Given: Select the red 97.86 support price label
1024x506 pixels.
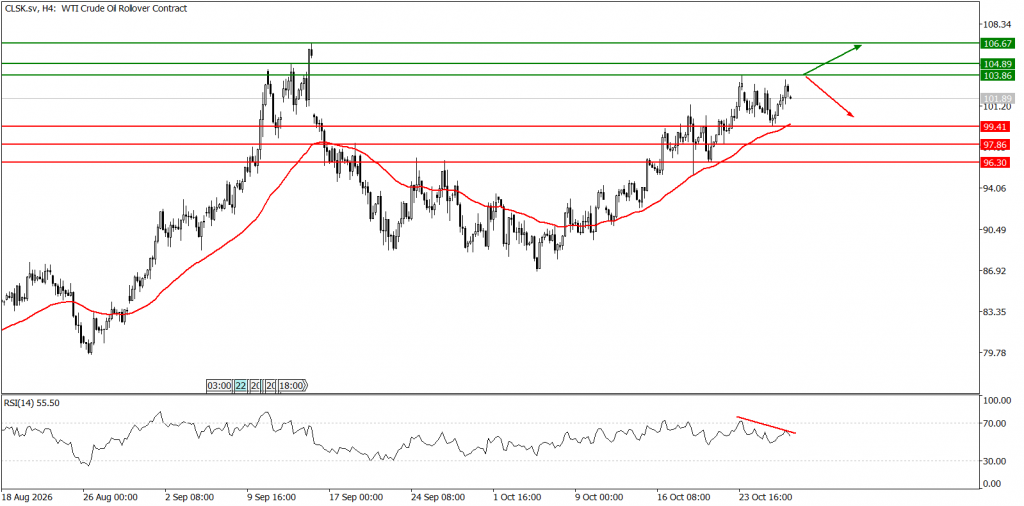Looking at the screenshot, I should coord(995,144).
